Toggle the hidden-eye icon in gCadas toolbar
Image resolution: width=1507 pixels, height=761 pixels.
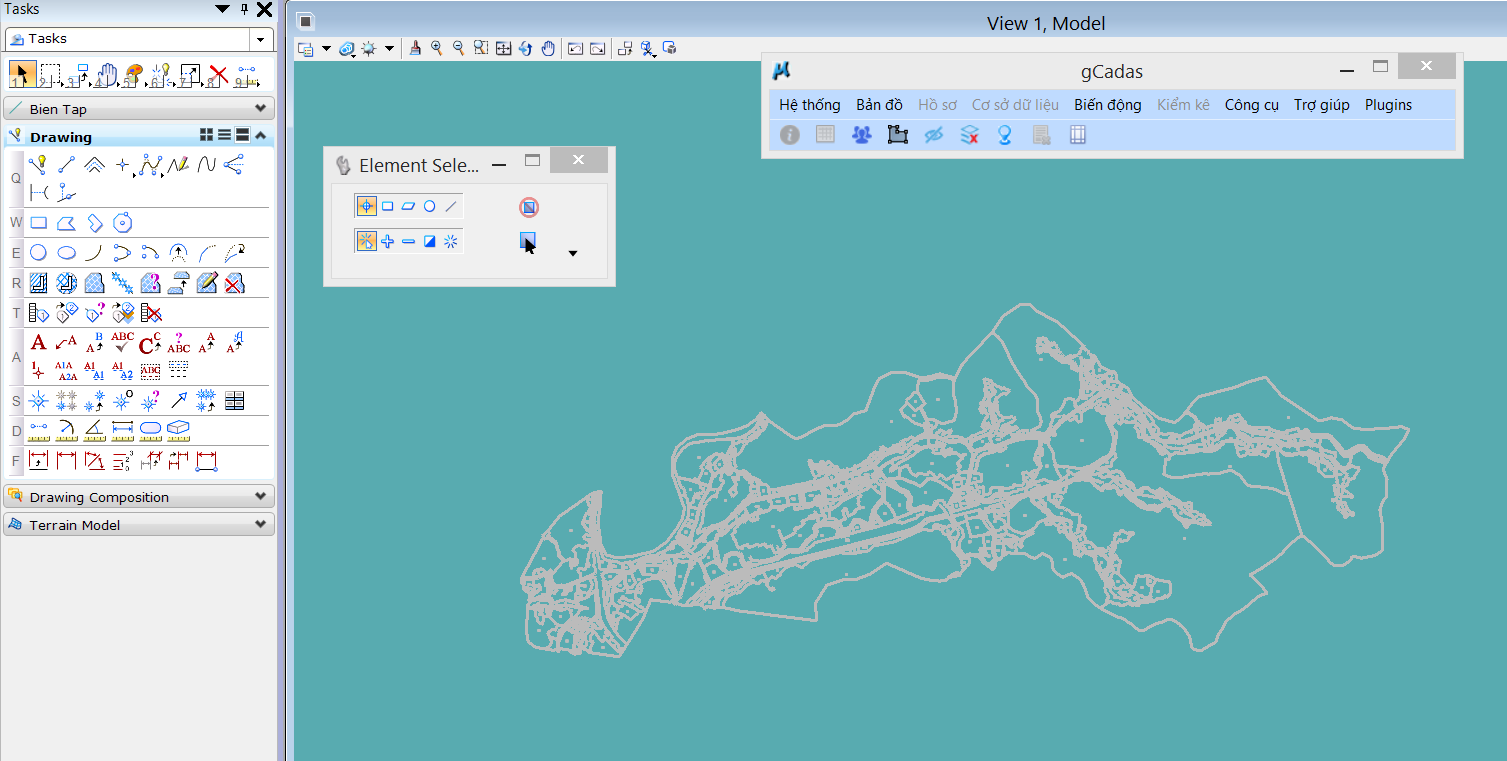pyautogui.click(x=933, y=135)
